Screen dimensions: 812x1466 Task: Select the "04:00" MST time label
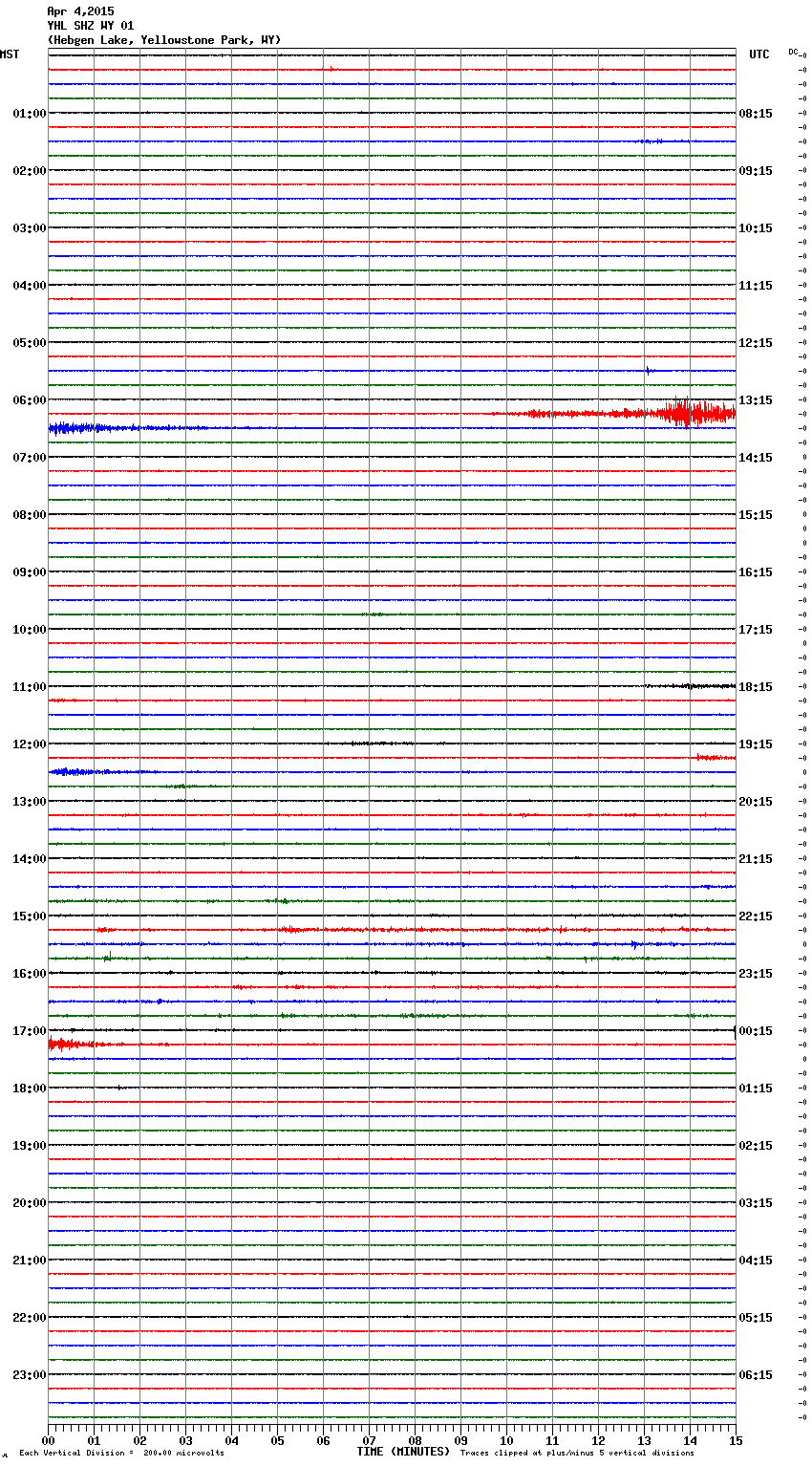30,286
